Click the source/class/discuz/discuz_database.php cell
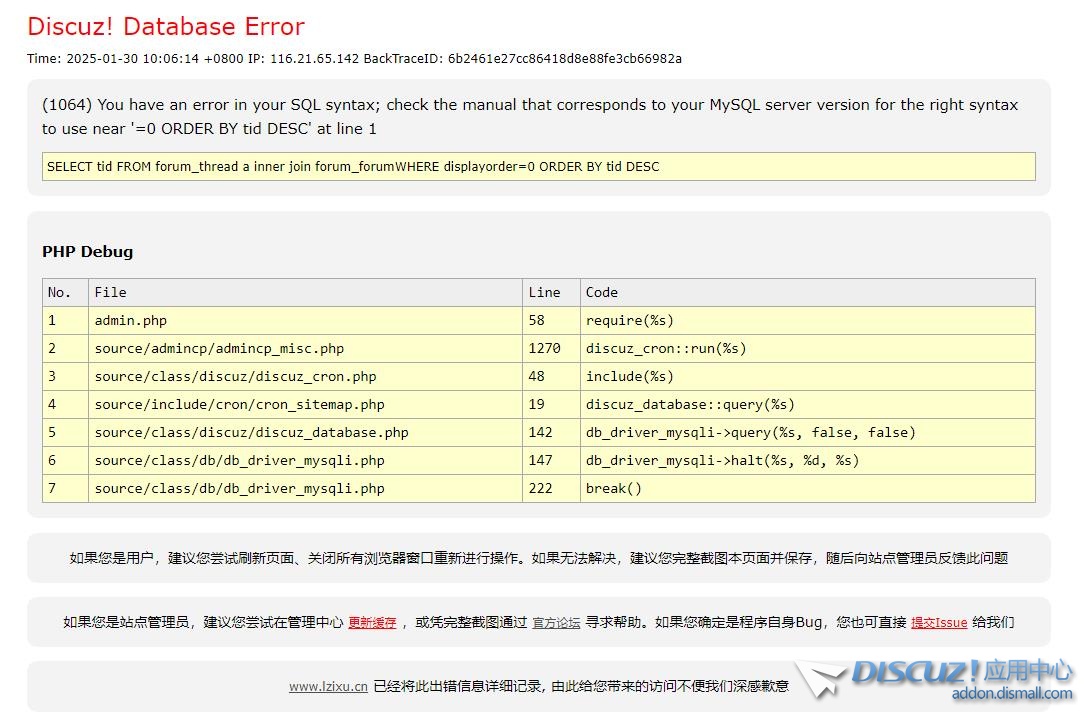 (x=305, y=432)
